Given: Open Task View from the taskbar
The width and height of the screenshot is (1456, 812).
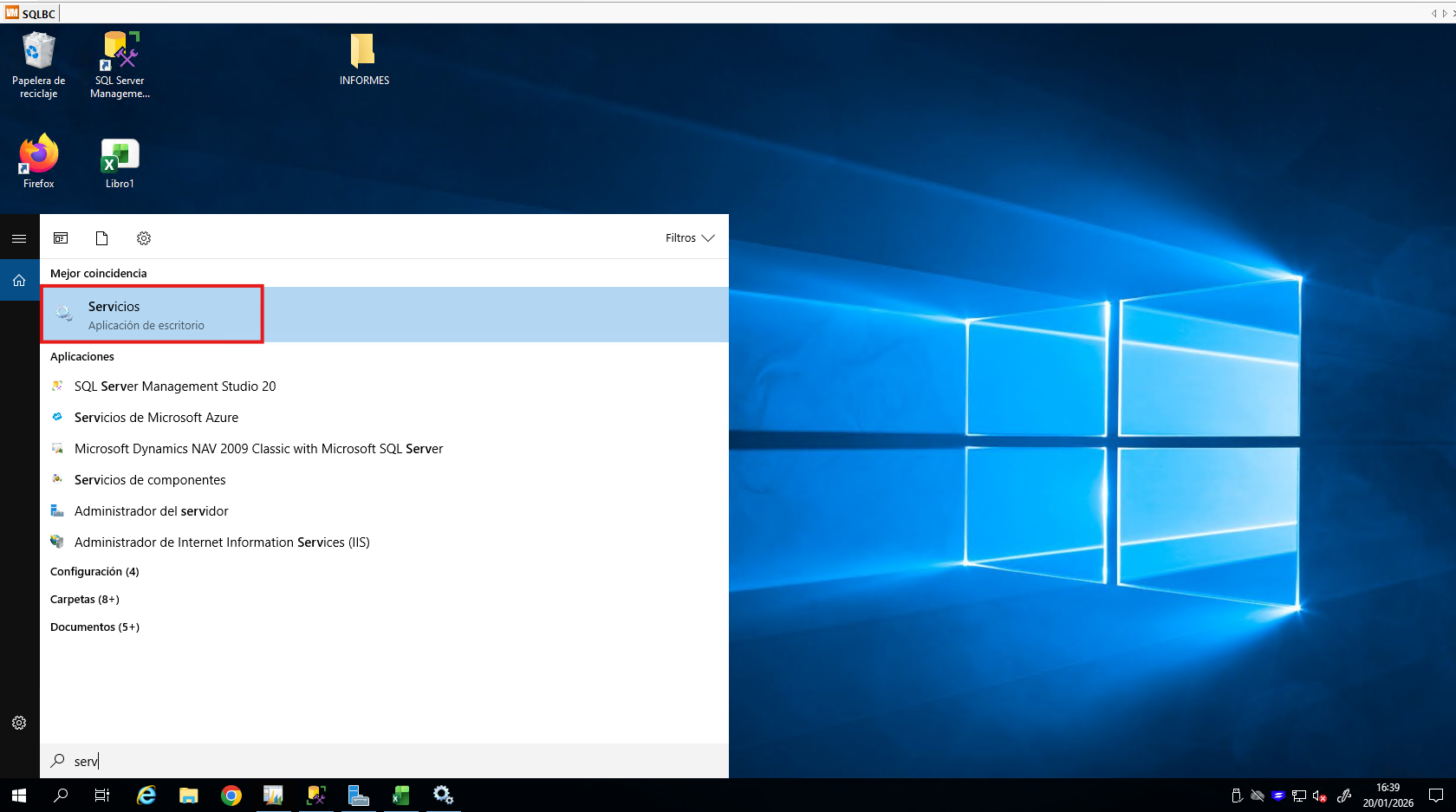Looking at the screenshot, I should click(102, 796).
